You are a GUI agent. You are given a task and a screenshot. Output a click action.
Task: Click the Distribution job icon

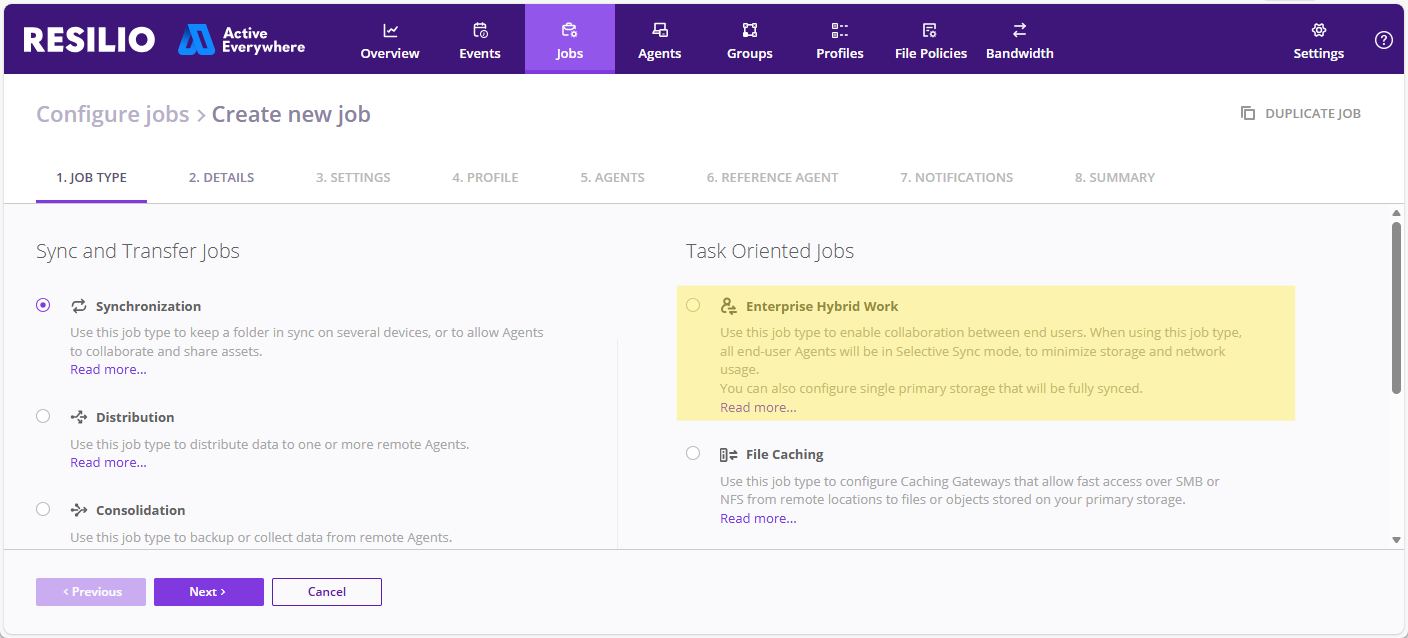tap(79, 417)
